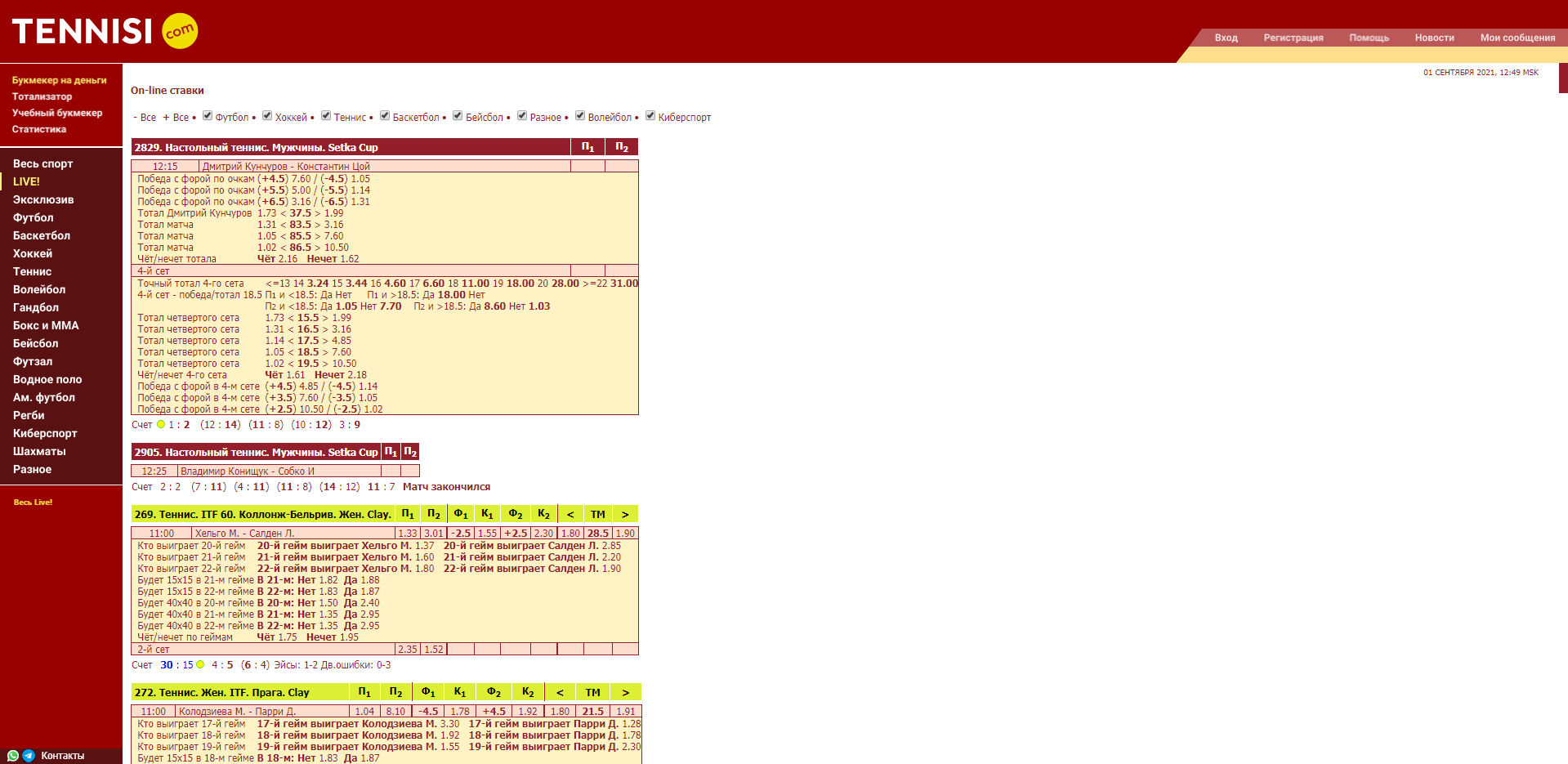Open Гандбол sidebar category
Viewport: 1568px width, 764px height.
click(36, 307)
